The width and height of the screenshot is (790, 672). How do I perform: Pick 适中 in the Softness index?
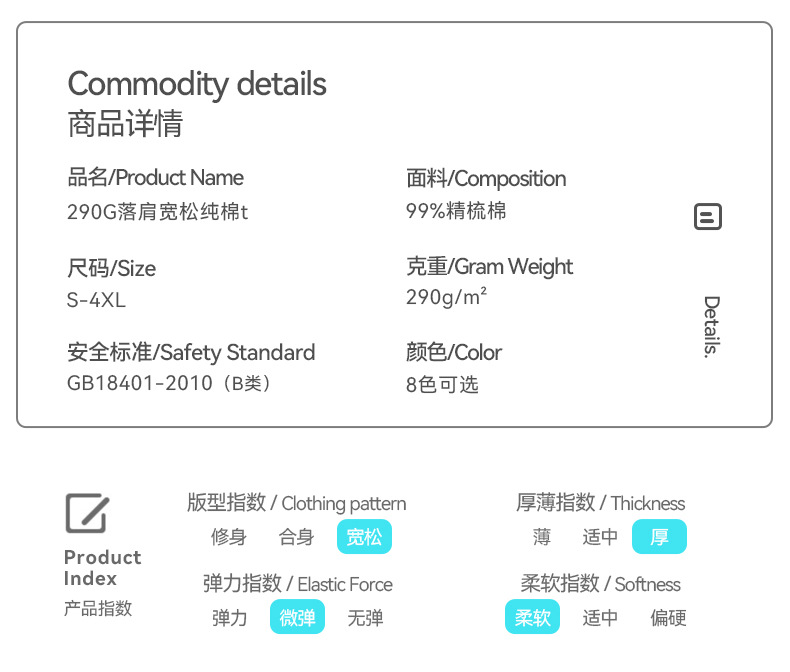[x=600, y=618]
